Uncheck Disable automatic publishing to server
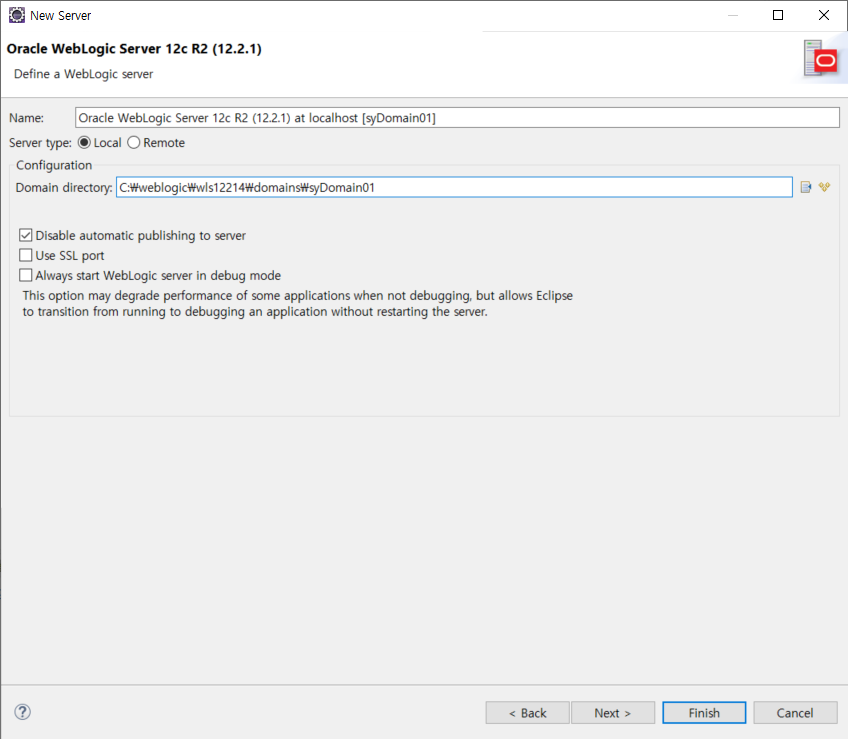 click(25, 235)
